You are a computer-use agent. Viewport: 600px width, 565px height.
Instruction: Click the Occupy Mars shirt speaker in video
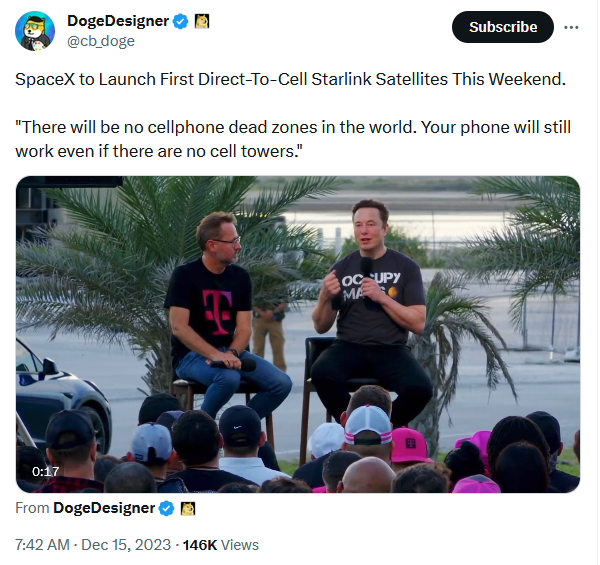click(371, 306)
